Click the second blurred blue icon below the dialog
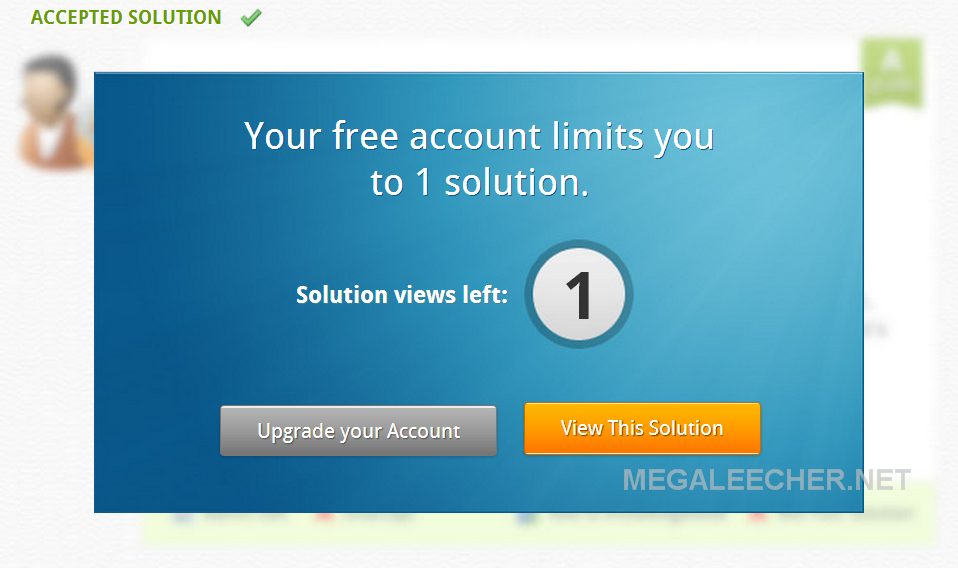The height and width of the screenshot is (568, 958). point(525,518)
